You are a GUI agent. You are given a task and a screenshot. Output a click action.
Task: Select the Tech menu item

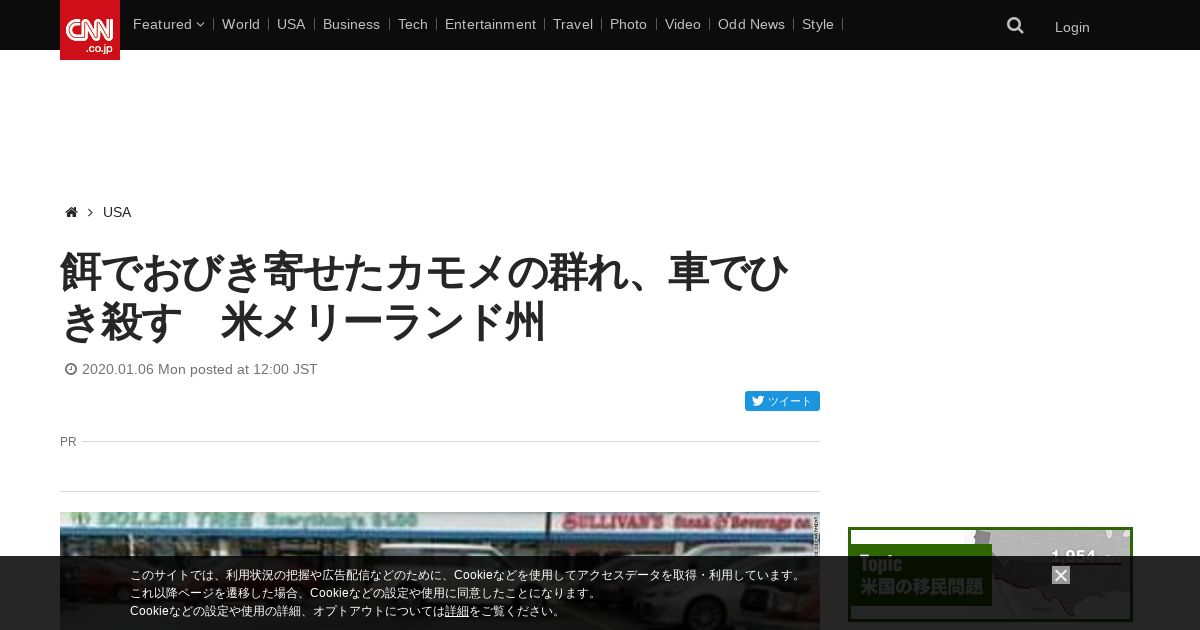click(x=412, y=24)
